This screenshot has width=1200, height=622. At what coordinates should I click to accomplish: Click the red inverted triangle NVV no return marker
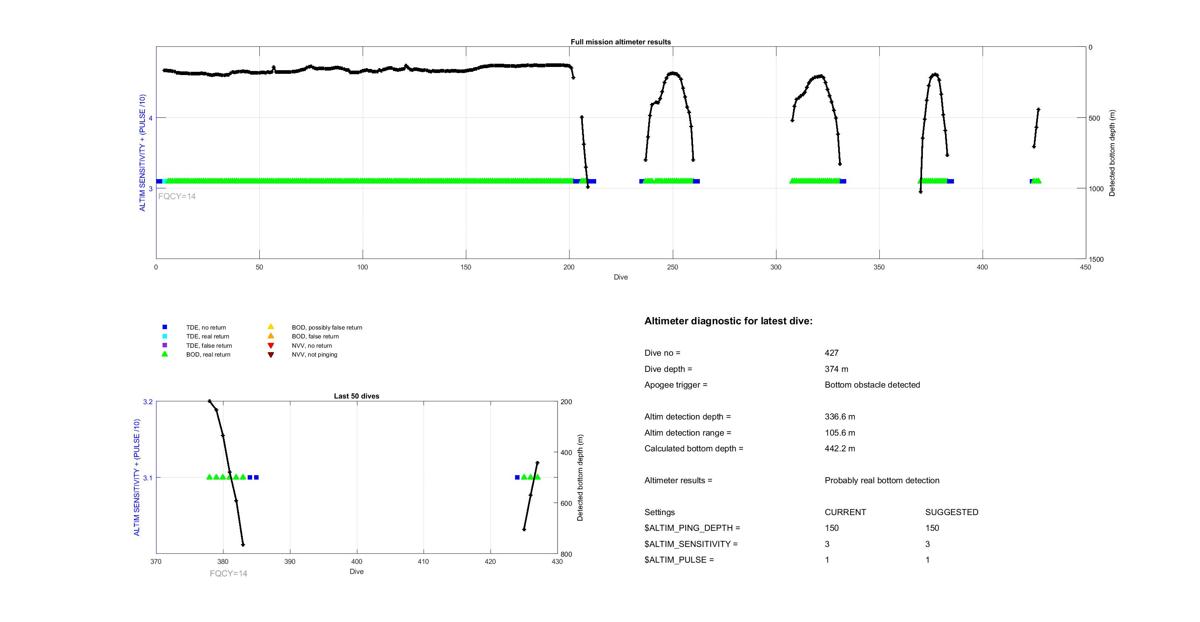270,345
